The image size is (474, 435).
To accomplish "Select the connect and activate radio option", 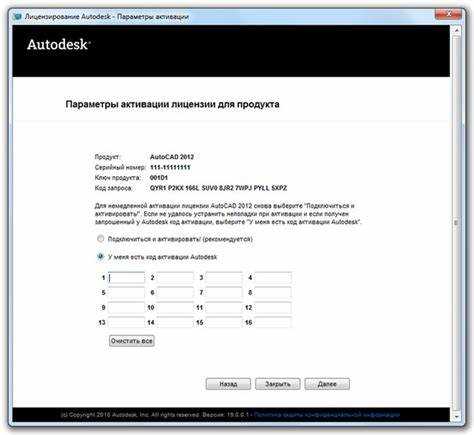I will [100, 239].
